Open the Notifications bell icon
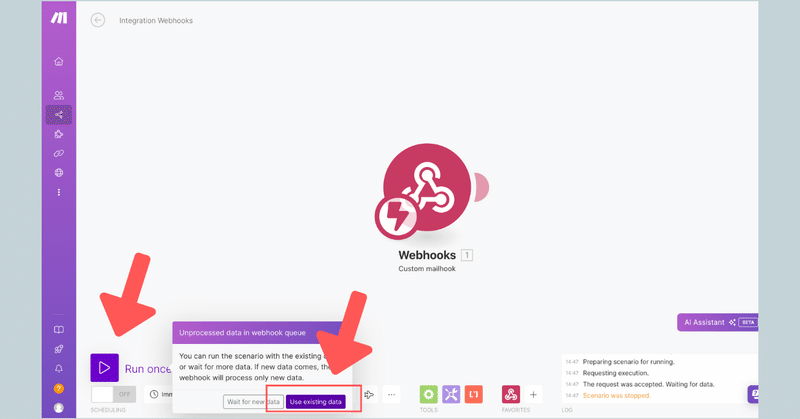Image resolution: width=800 pixels, height=419 pixels. 59,368
